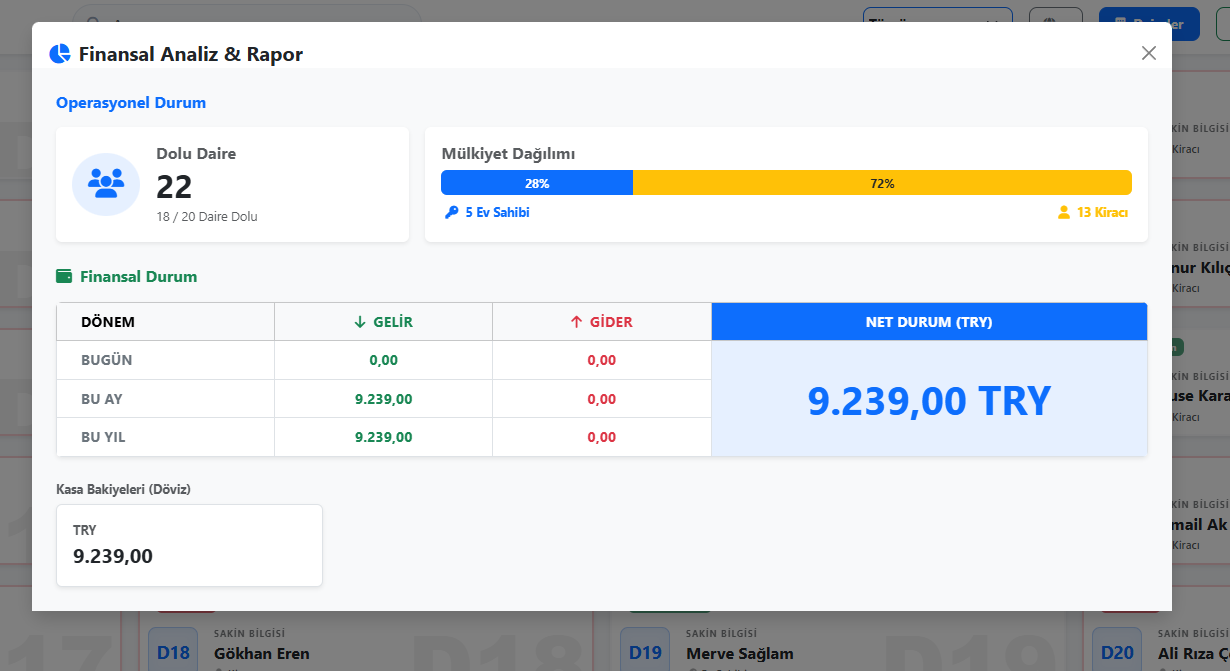The width and height of the screenshot is (1230, 671).
Task: Click the person icon beside 13 Kiracı
Action: pyautogui.click(x=1064, y=213)
